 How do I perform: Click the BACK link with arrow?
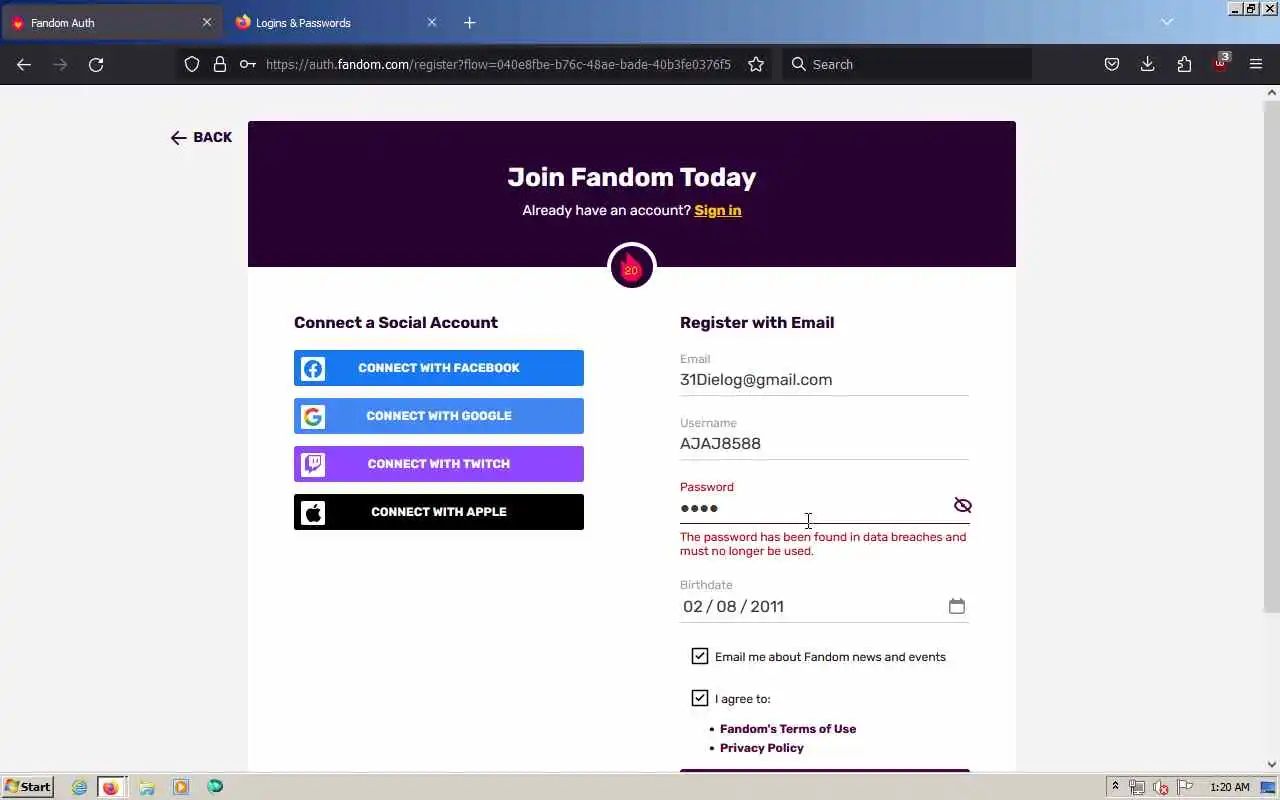201,138
